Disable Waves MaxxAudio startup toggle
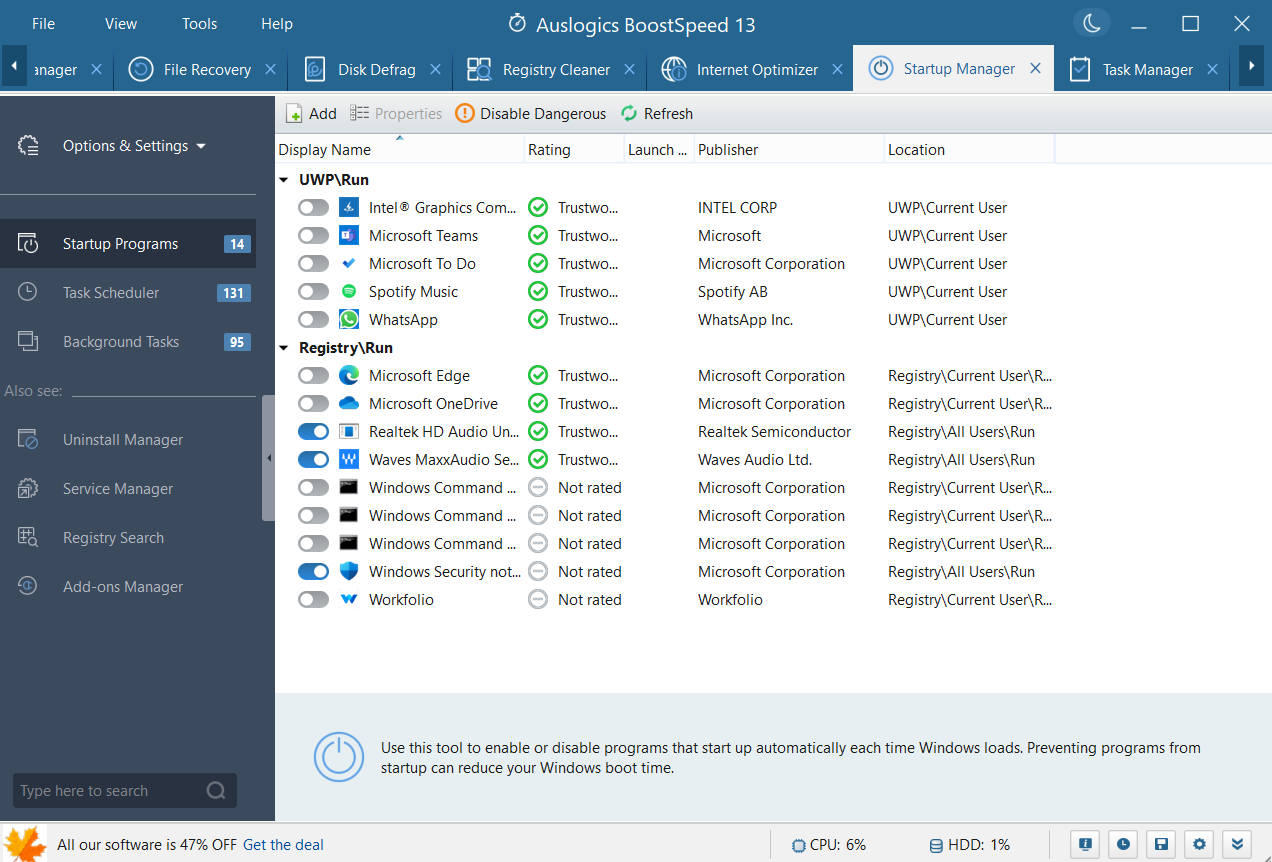Image resolution: width=1272 pixels, height=862 pixels. point(314,460)
